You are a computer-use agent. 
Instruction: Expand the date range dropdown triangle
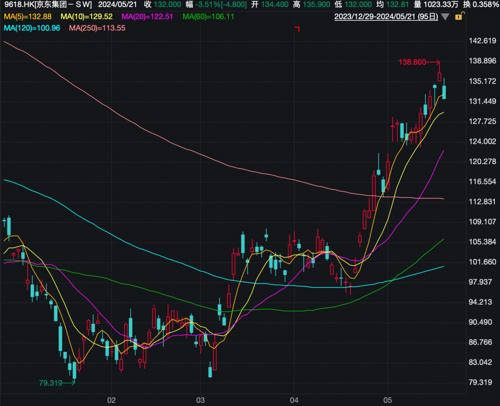point(445,17)
